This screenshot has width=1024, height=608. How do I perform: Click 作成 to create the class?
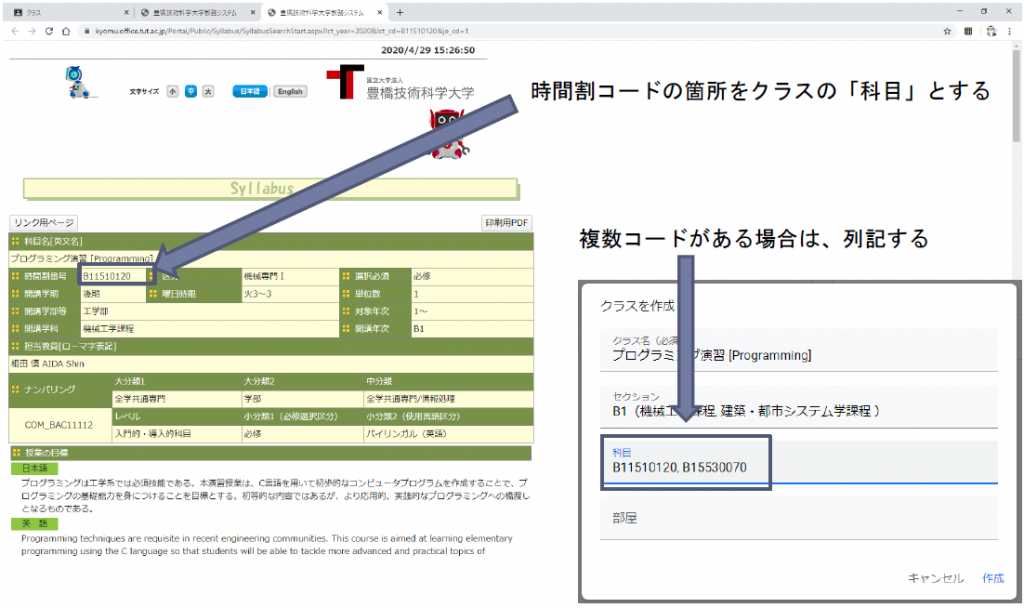tap(995, 578)
